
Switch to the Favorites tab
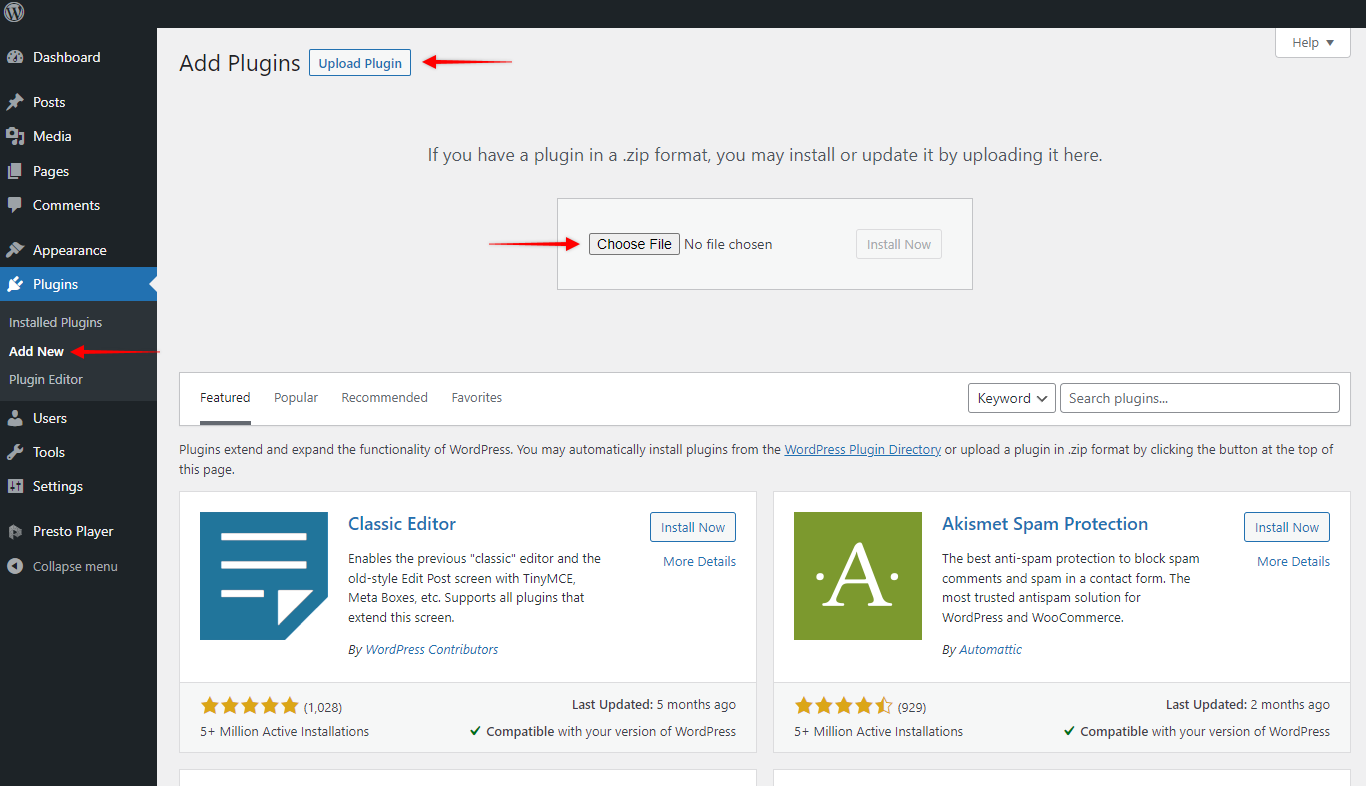477,397
